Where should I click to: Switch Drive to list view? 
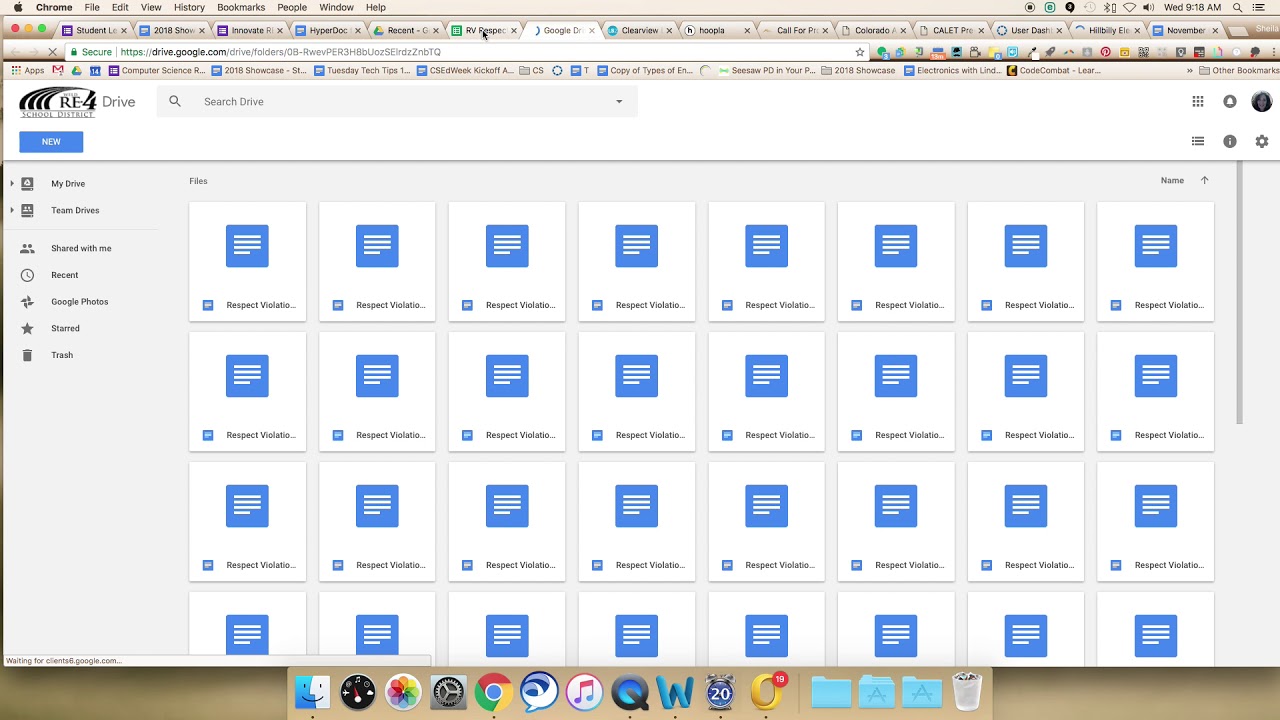[1198, 141]
